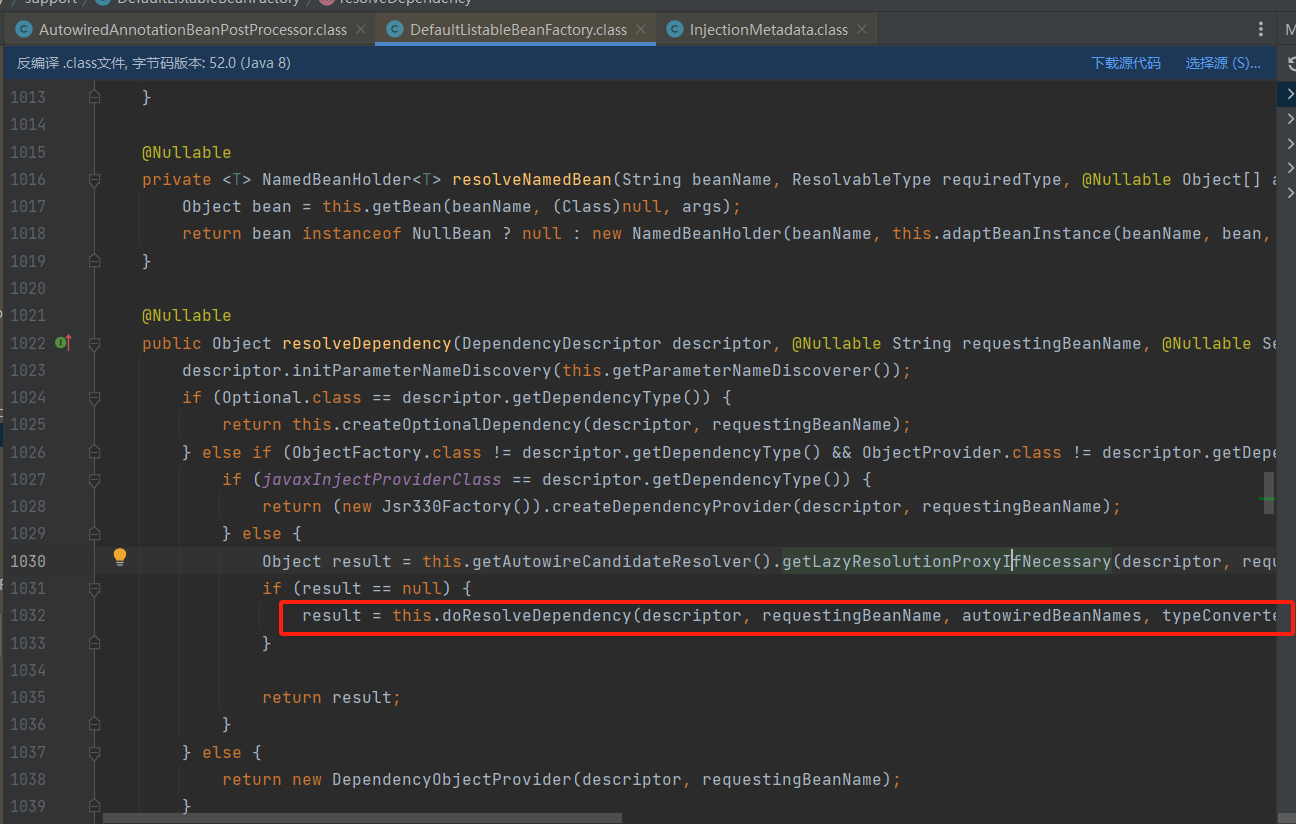Expand the fourth chevron in the right panel
The height and width of the screenshot is (824, 1296).
tap(1290, 167)
